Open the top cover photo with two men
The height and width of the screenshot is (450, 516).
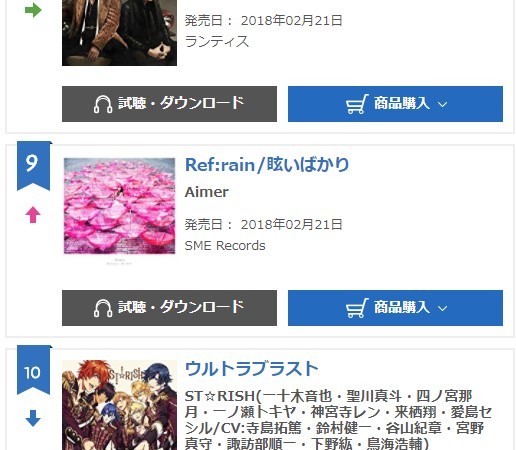119,33
